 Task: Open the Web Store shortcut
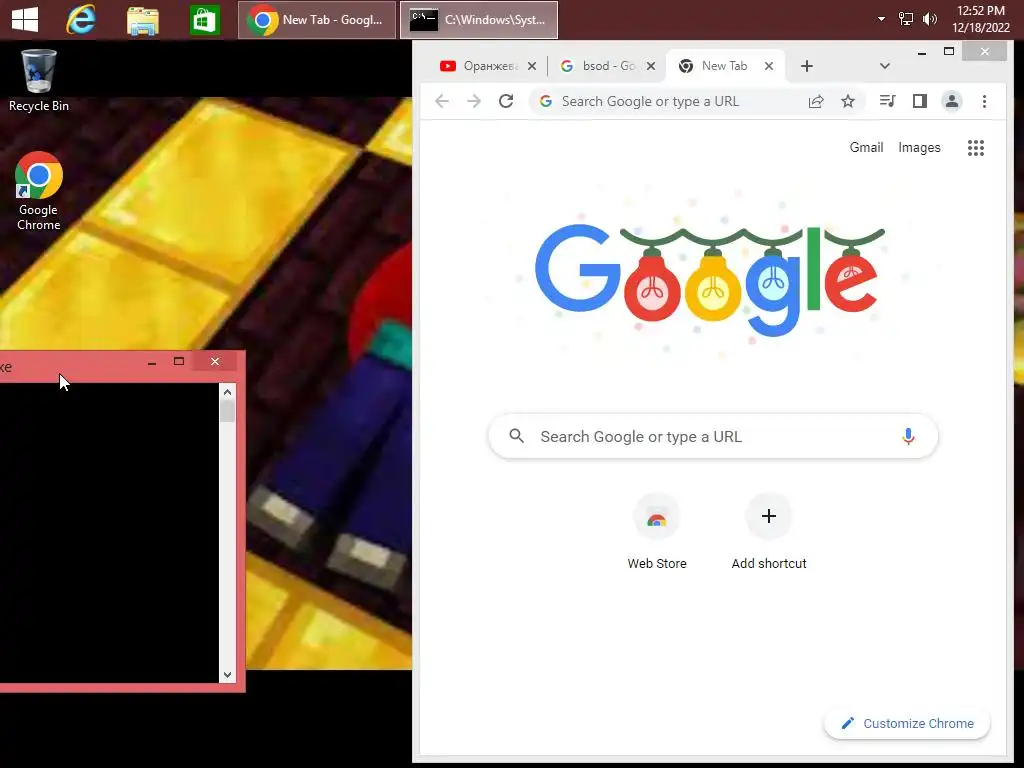point(656,533)
